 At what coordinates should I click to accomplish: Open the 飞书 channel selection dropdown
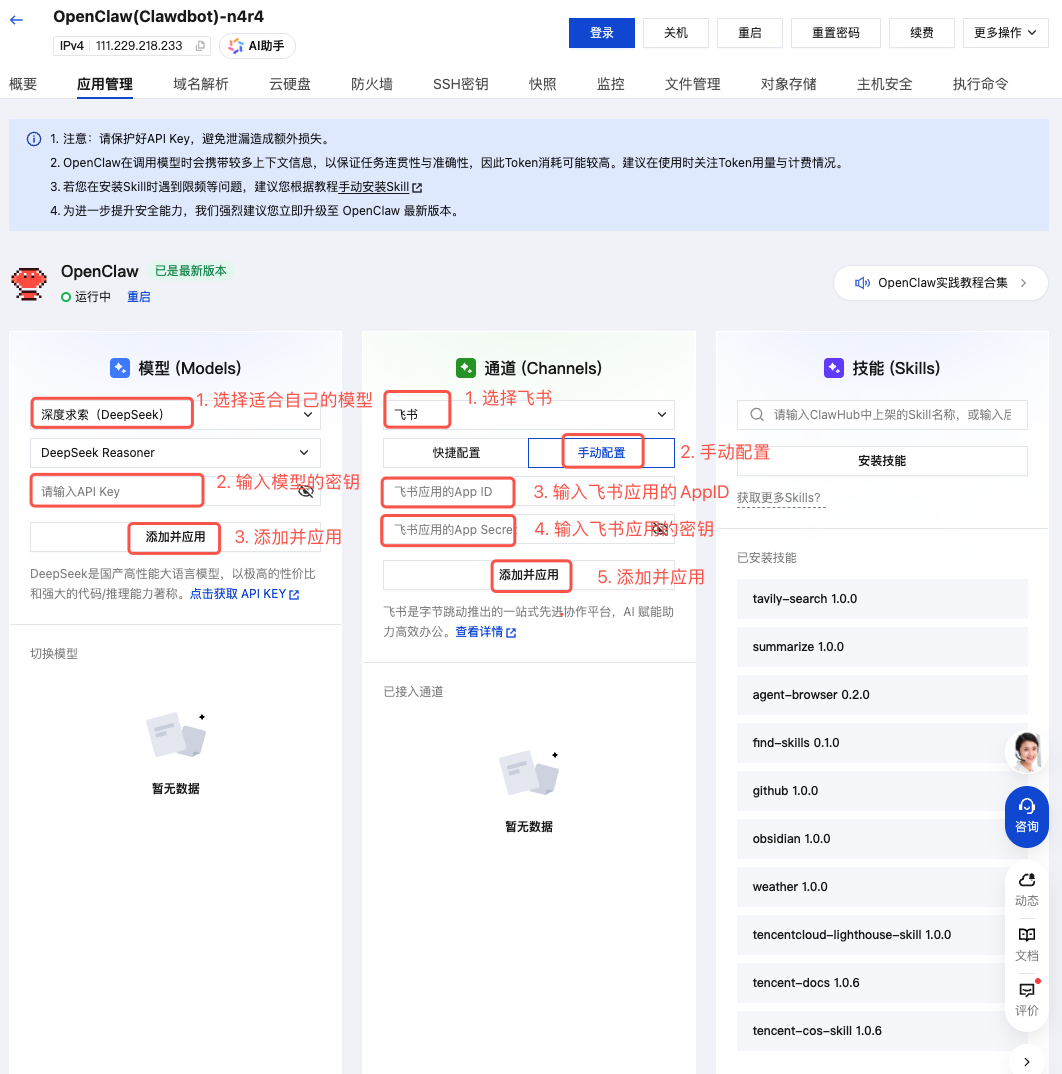529,414
